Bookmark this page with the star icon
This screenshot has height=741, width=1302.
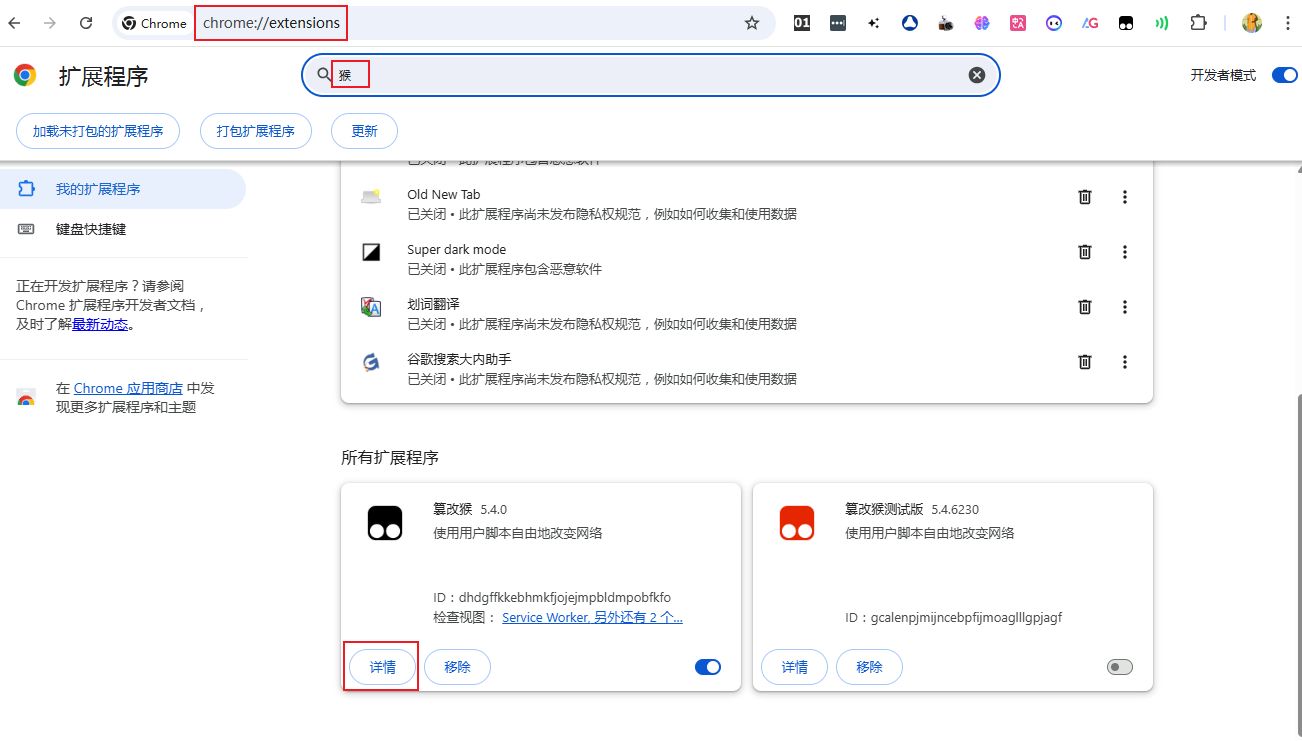coord(752,23)
